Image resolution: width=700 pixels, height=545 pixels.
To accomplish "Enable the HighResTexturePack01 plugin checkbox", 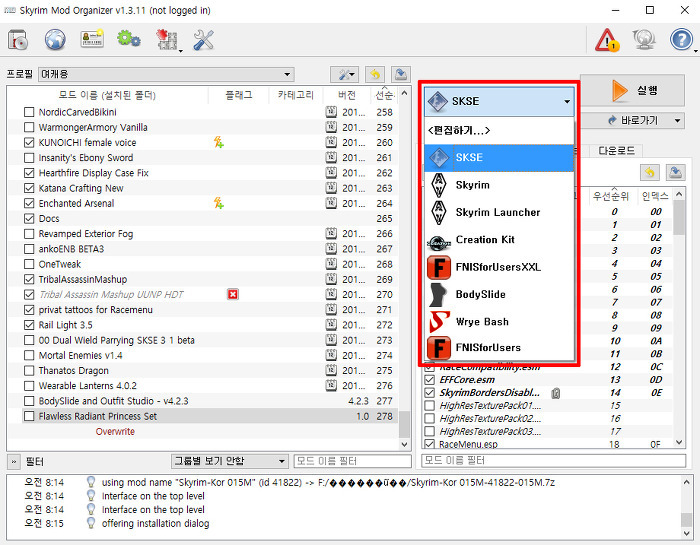I will click(429, 406).
